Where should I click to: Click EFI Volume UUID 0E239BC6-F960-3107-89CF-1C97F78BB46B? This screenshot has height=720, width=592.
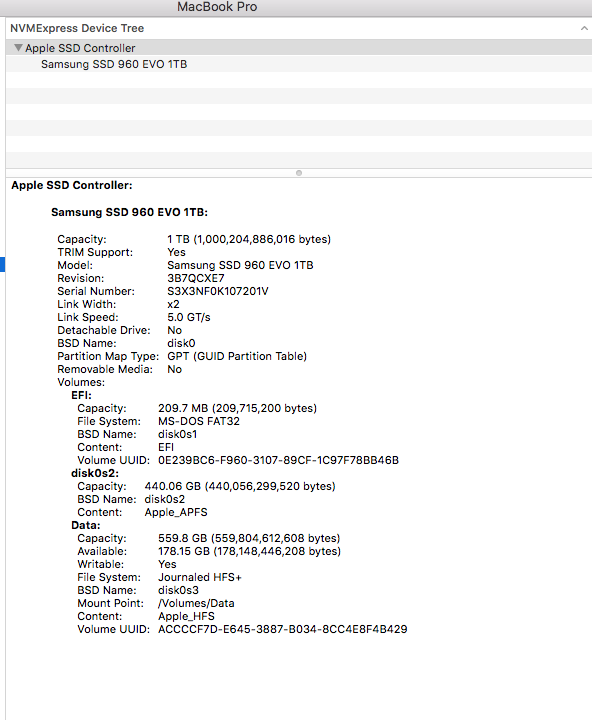pos(278,461)
